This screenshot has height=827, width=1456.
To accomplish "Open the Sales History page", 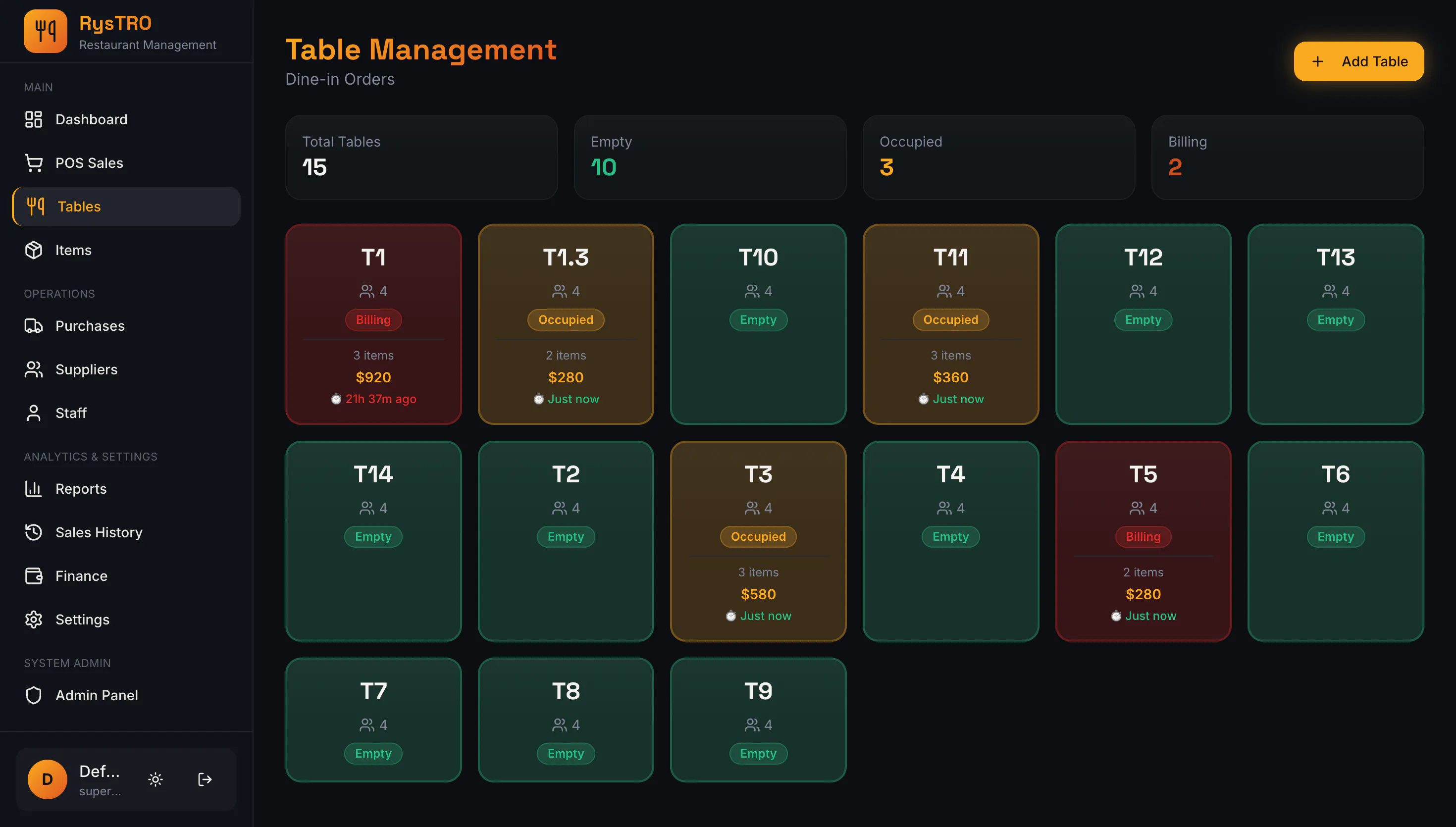I will pos(126,532).
